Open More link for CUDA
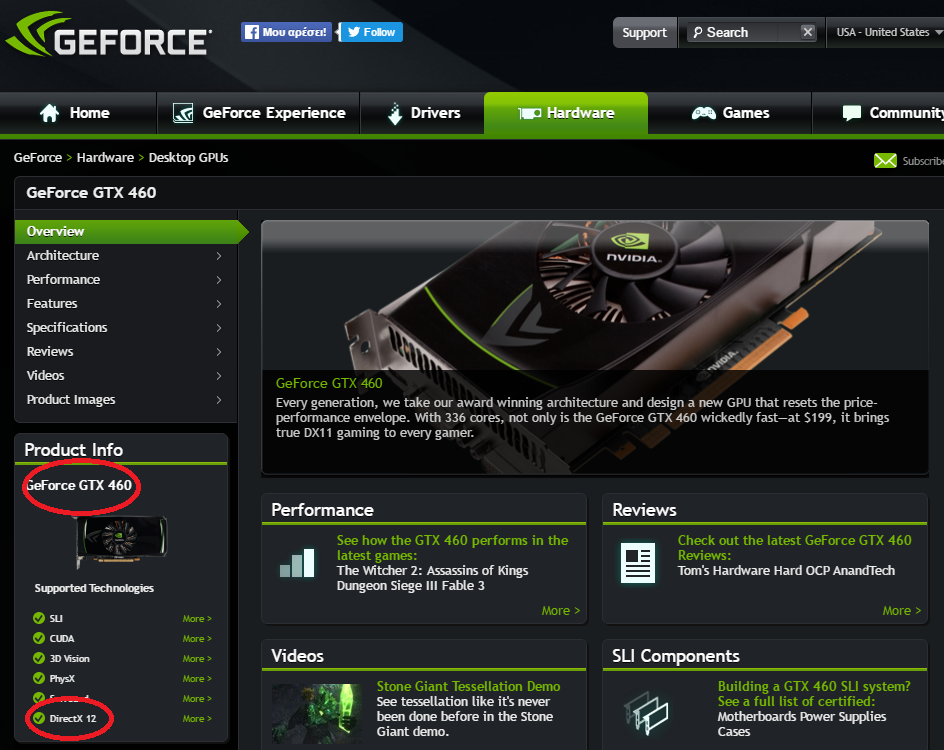The image size is (944, 750). (x=197, y=639)
